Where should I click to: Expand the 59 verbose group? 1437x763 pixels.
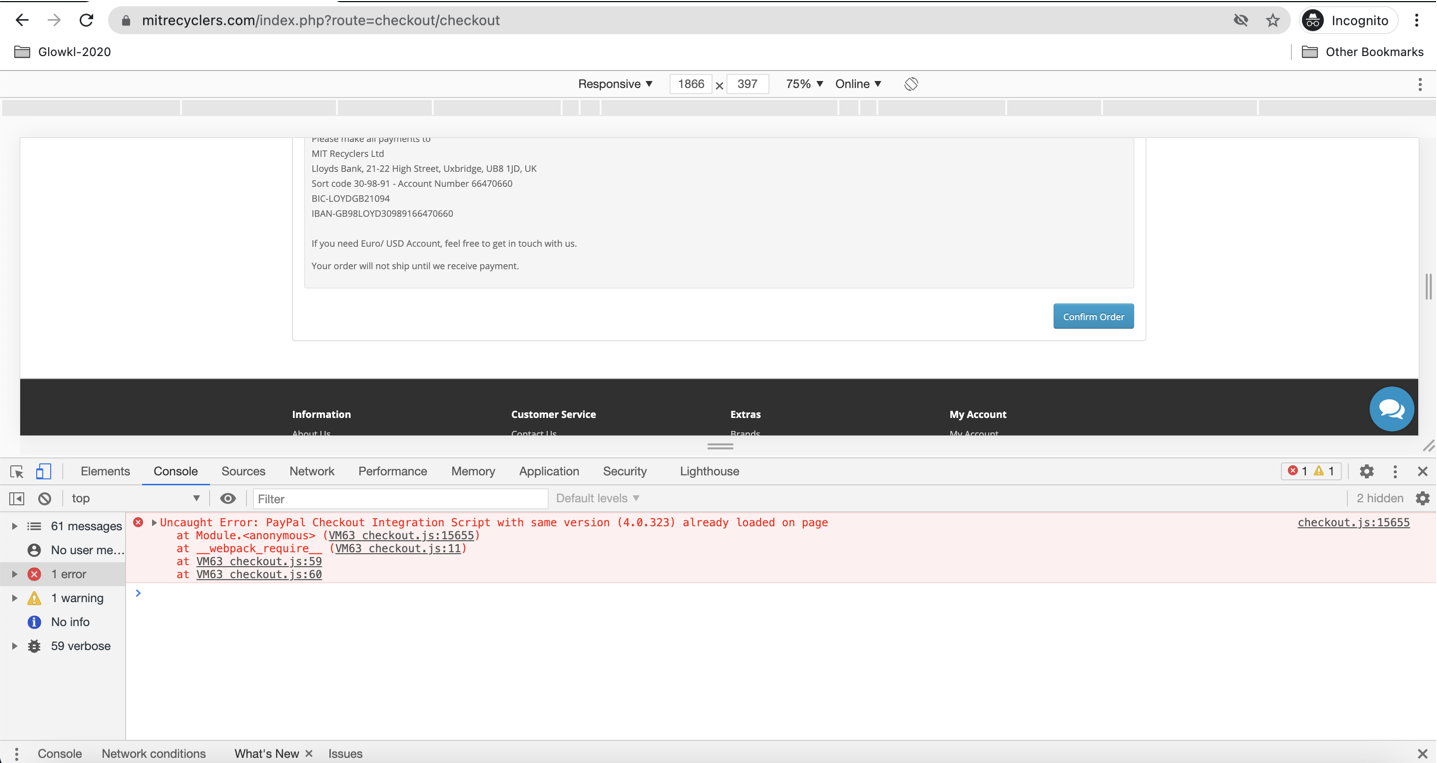point(14,646)
